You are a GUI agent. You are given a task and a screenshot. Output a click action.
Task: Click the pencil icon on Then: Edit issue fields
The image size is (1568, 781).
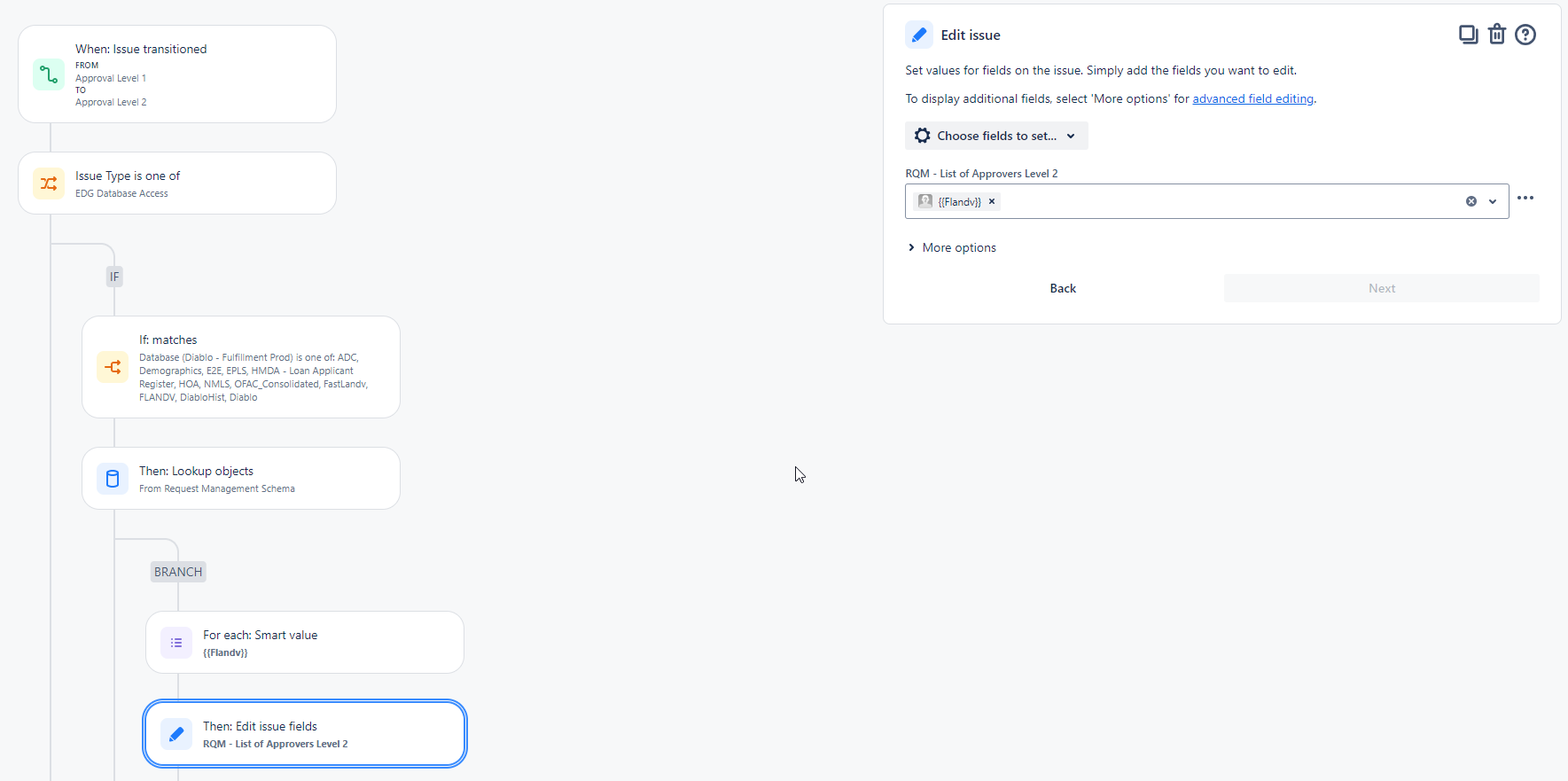(176, 733)
